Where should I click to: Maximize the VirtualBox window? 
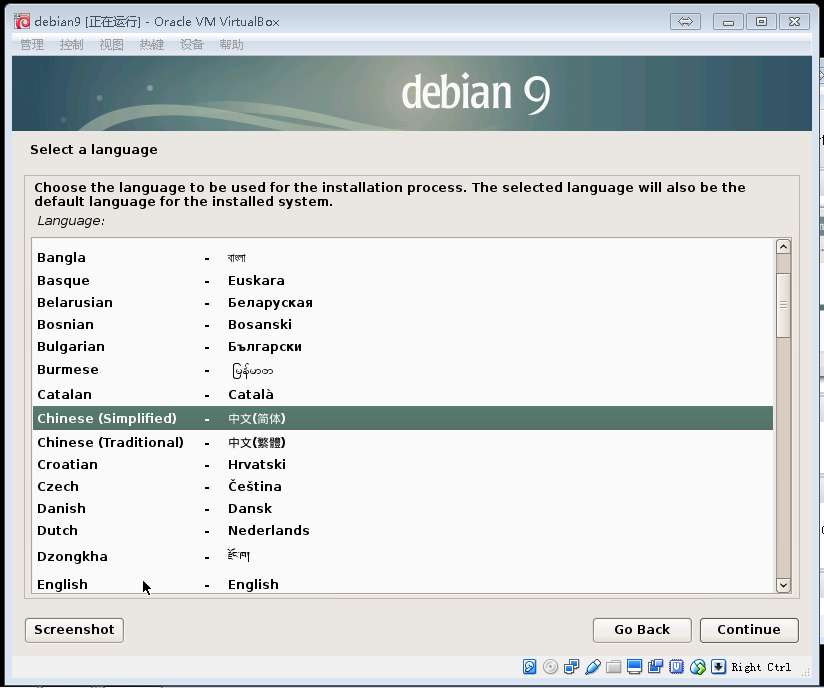pyautogui.click(x=761, y=22)
